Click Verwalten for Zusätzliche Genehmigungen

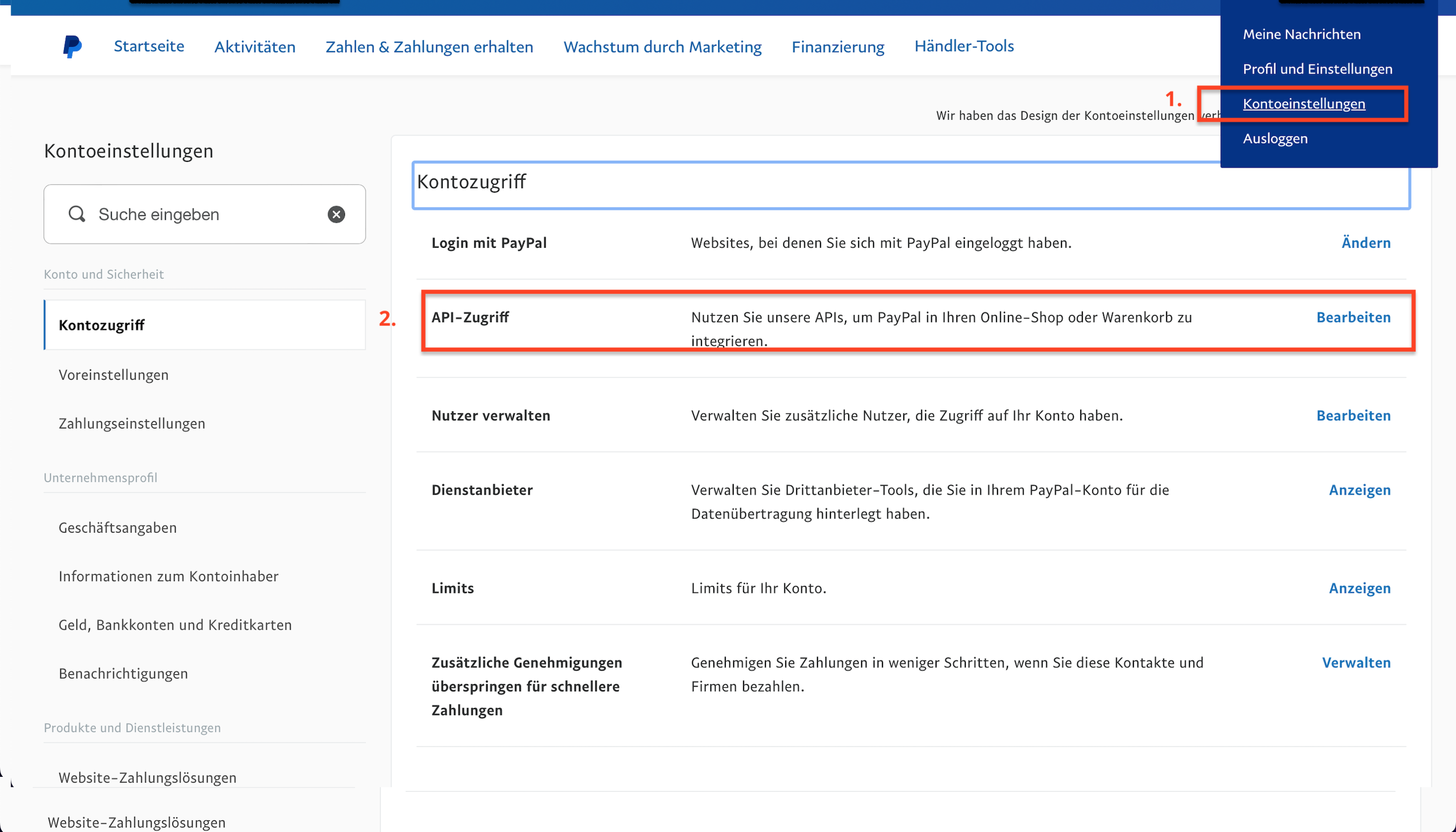pos(1356,663)
